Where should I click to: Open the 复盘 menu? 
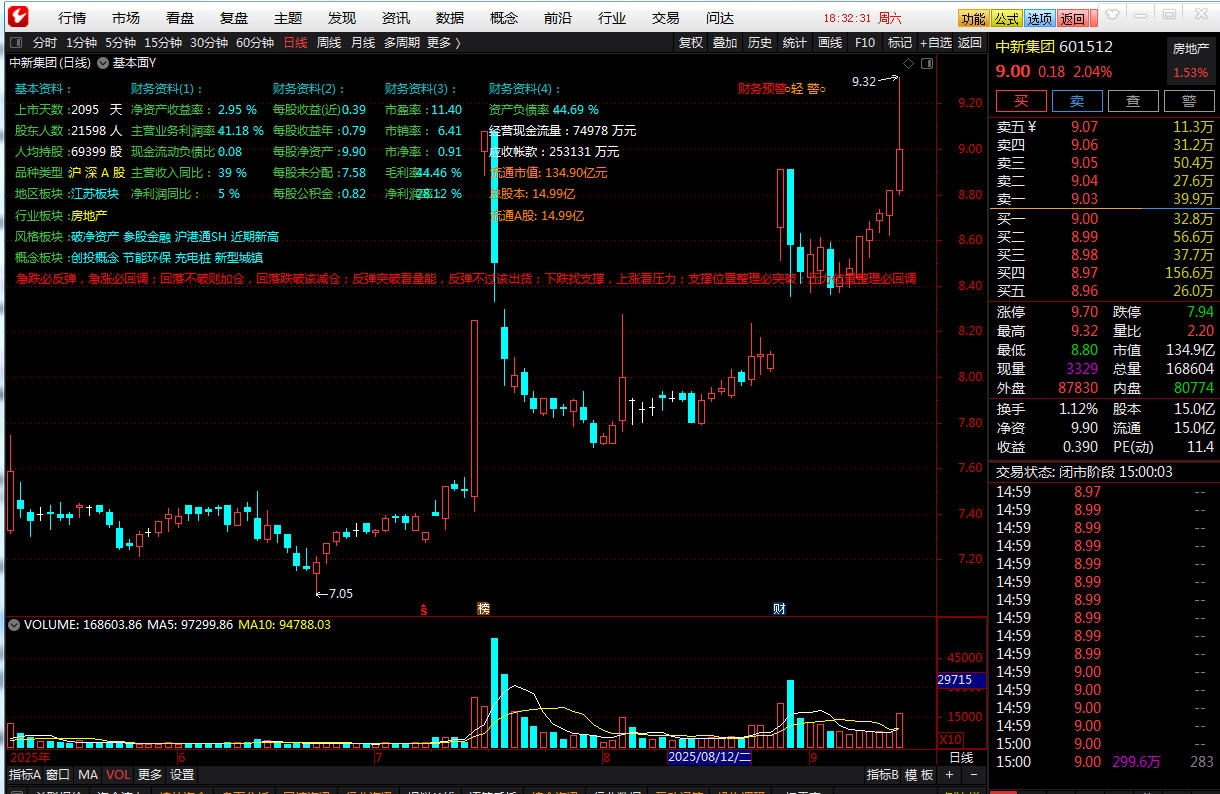234,18
